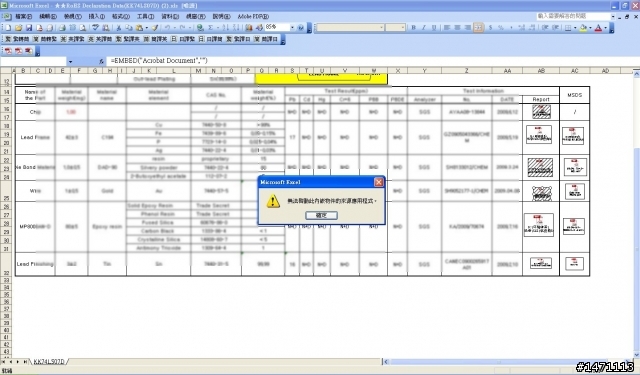Image resolution: width=640 pixels, height=375 pixels.
Task: Click the Center alignment icon
Action: coord(457,28)
